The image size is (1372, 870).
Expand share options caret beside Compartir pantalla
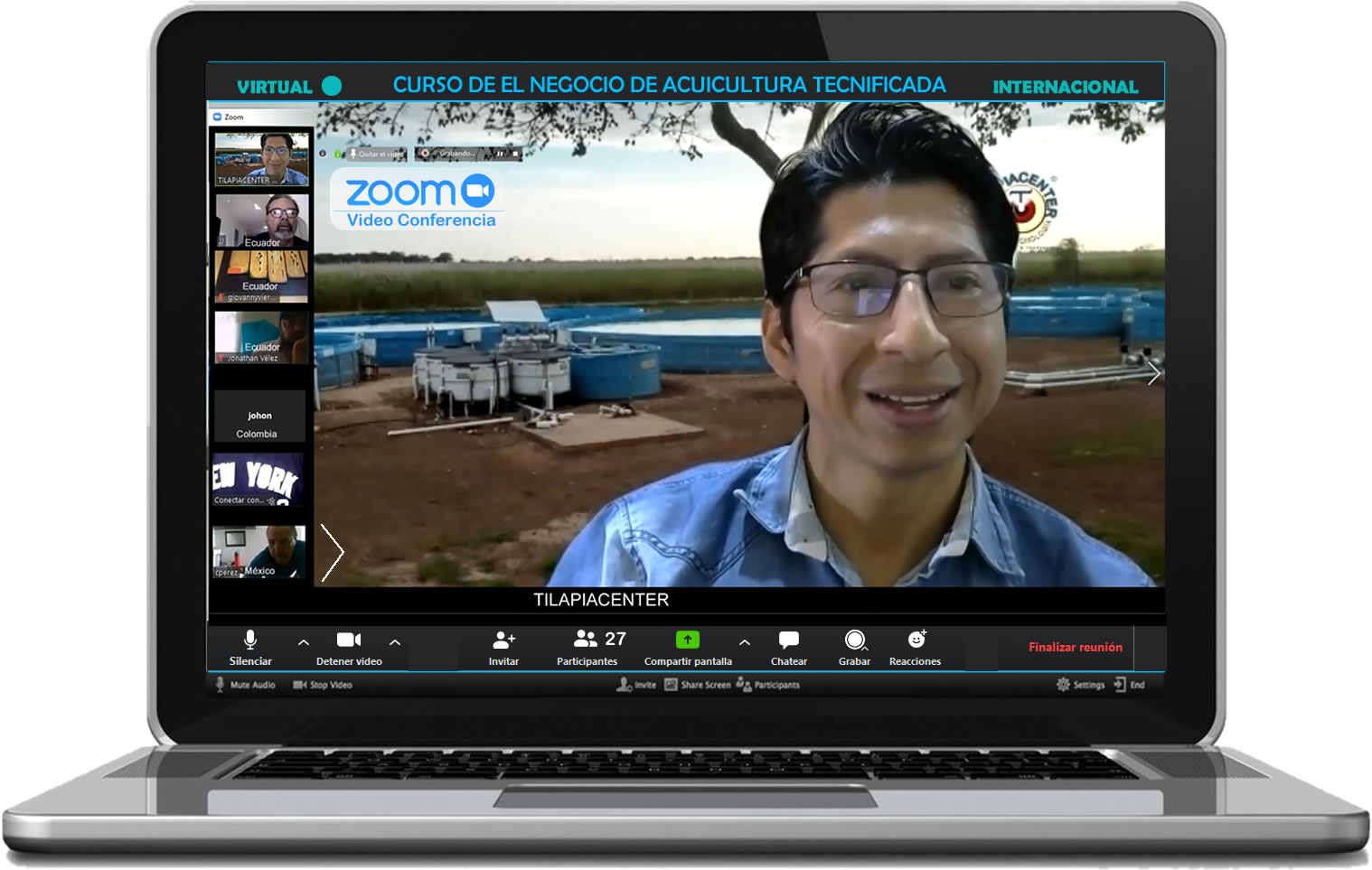pyautogui.click(x=745, y=642)
